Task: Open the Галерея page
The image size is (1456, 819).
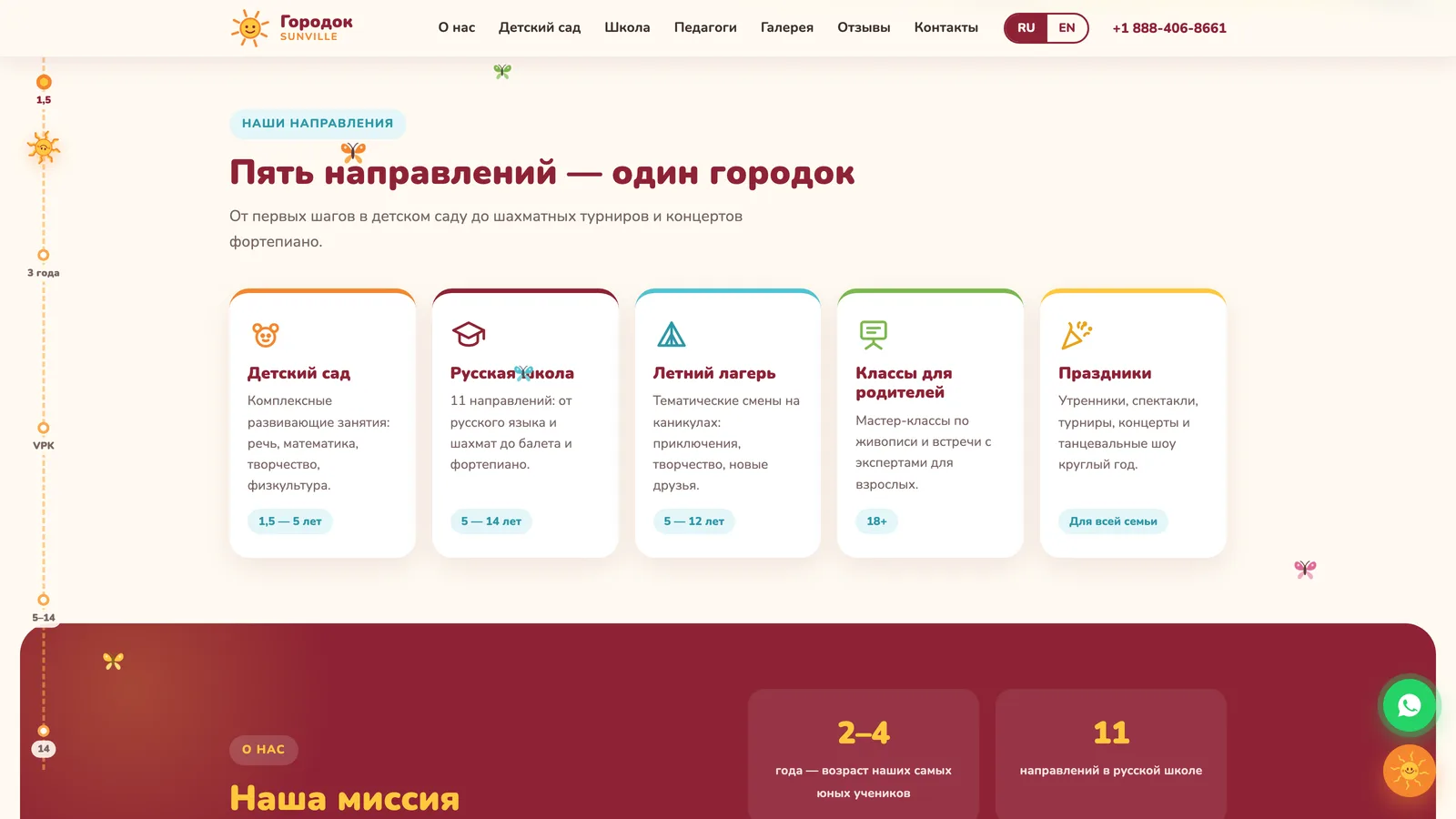Action: [787, 28]
